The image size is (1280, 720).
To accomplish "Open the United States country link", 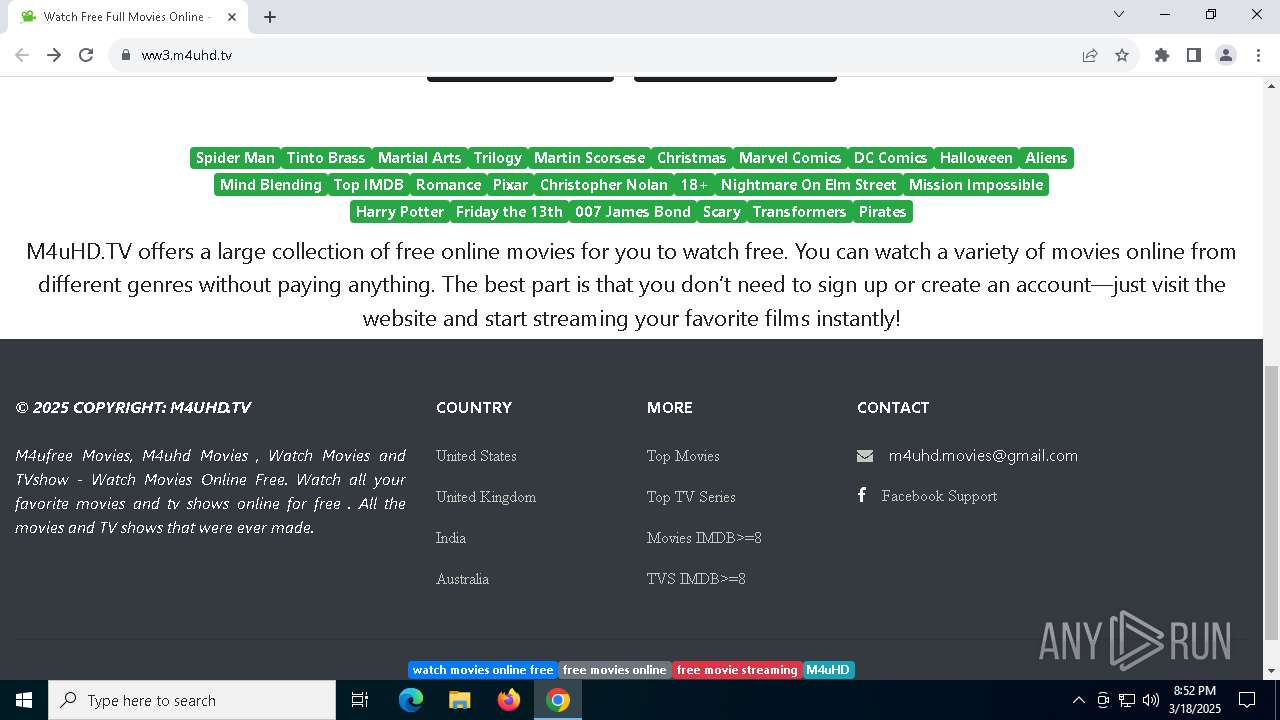I will 476,456.
